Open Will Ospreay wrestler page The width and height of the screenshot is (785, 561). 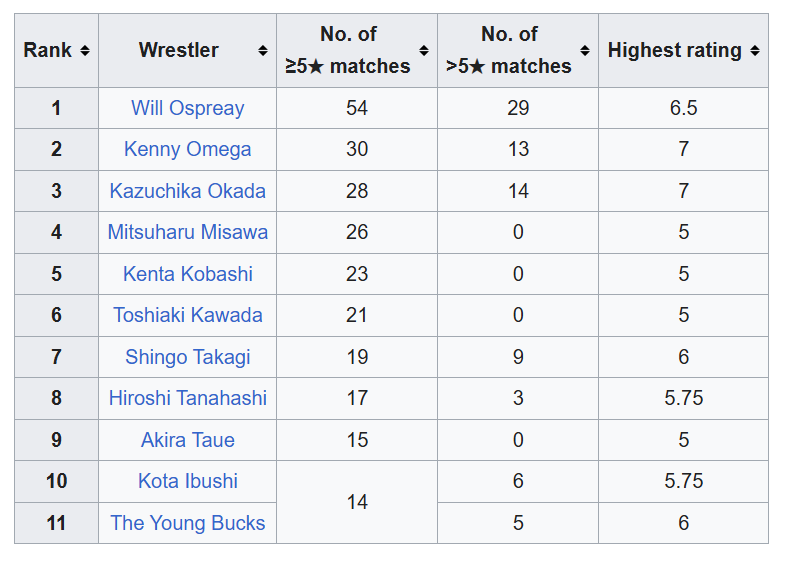(188, 108)
